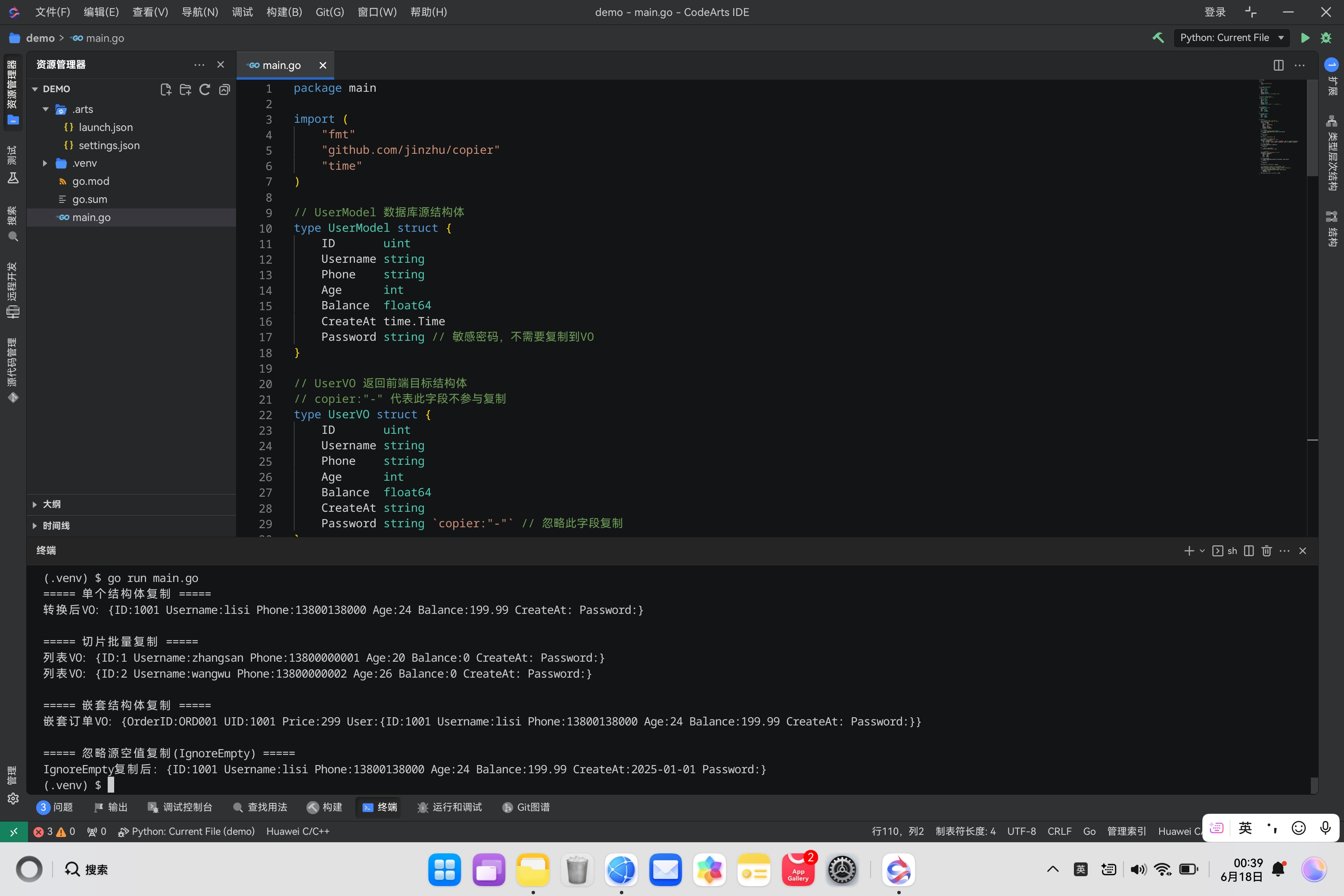Open the 编辑(E) menu
Image resolution: width=1344 pixels, height=896 pixels.
pyautogui.click(x=101, y=12)
